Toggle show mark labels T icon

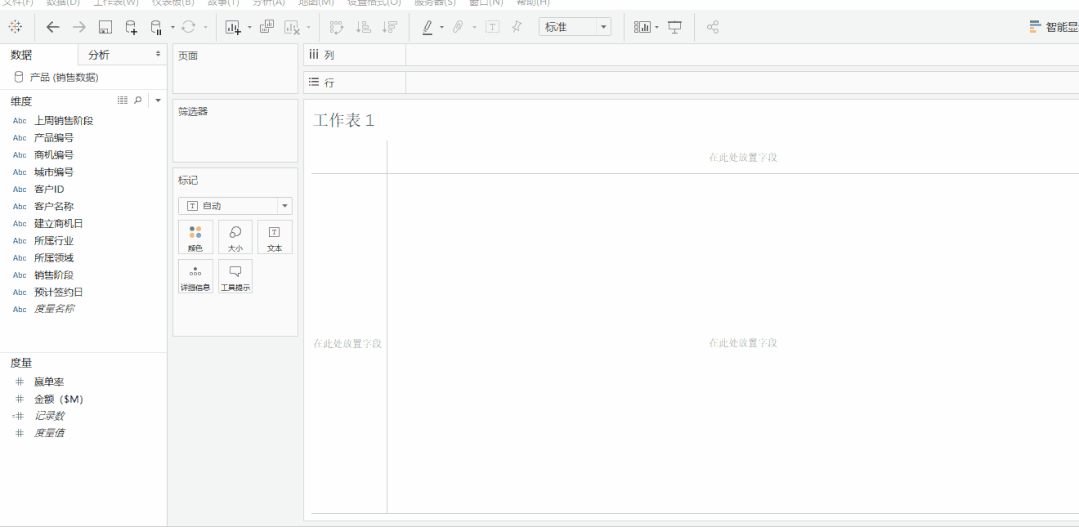[493, 28]
